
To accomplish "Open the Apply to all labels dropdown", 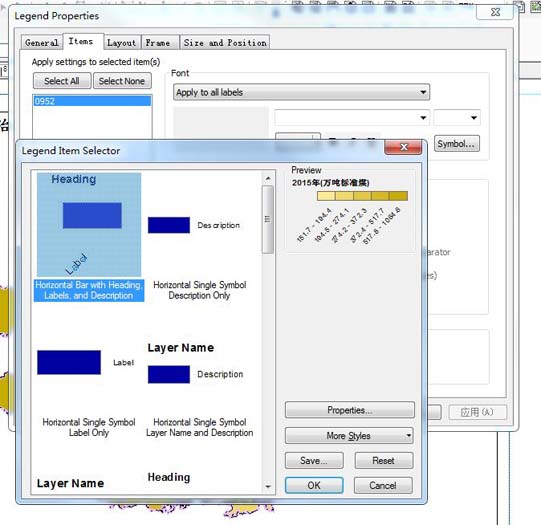I will click(302, 92).
